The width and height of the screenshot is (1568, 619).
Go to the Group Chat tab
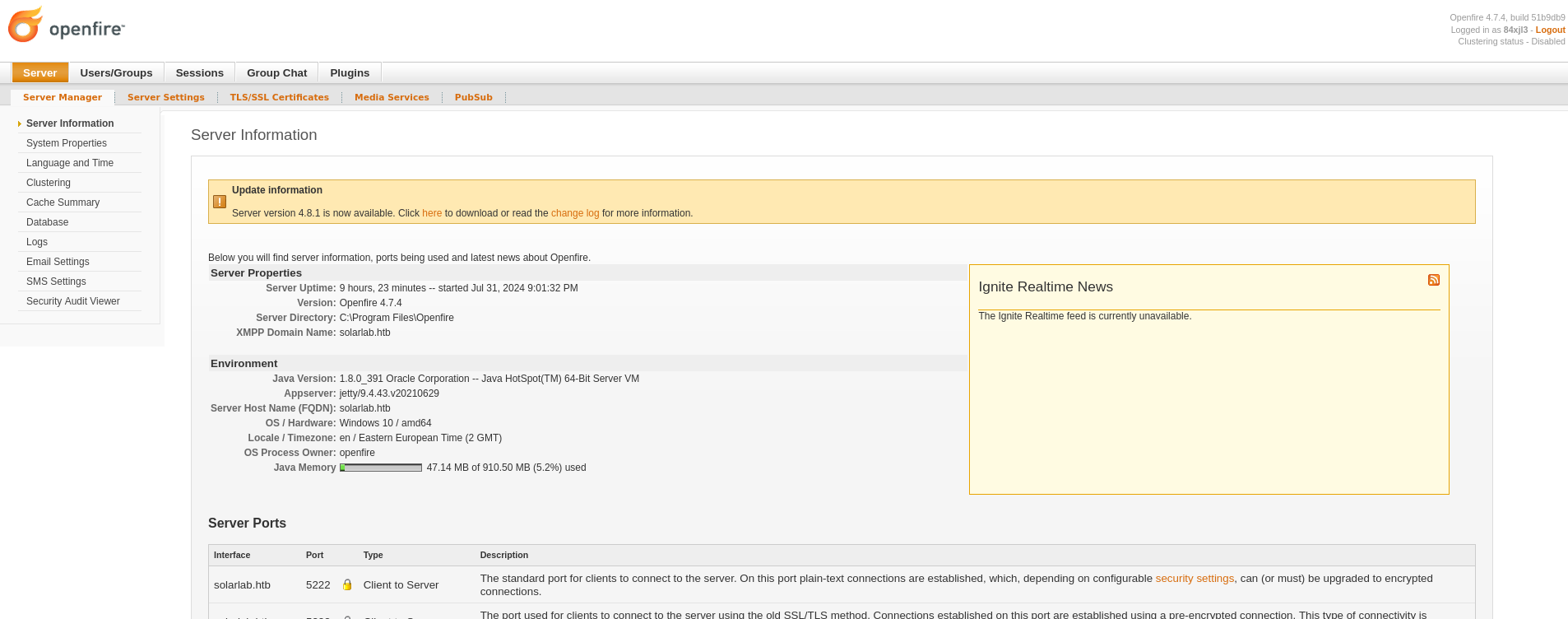click(x=276, y=72)
